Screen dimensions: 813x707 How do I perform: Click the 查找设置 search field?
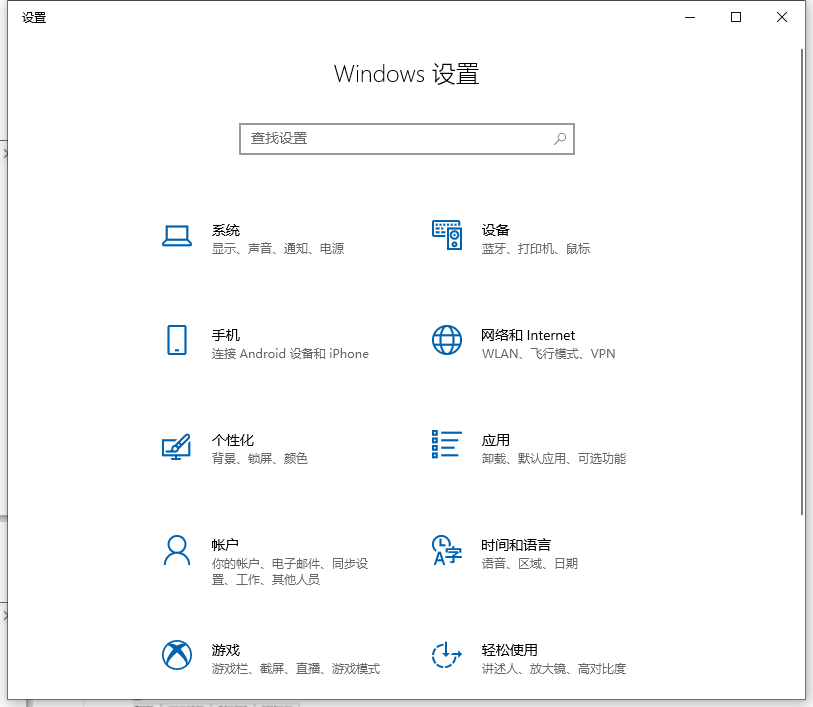407,139
